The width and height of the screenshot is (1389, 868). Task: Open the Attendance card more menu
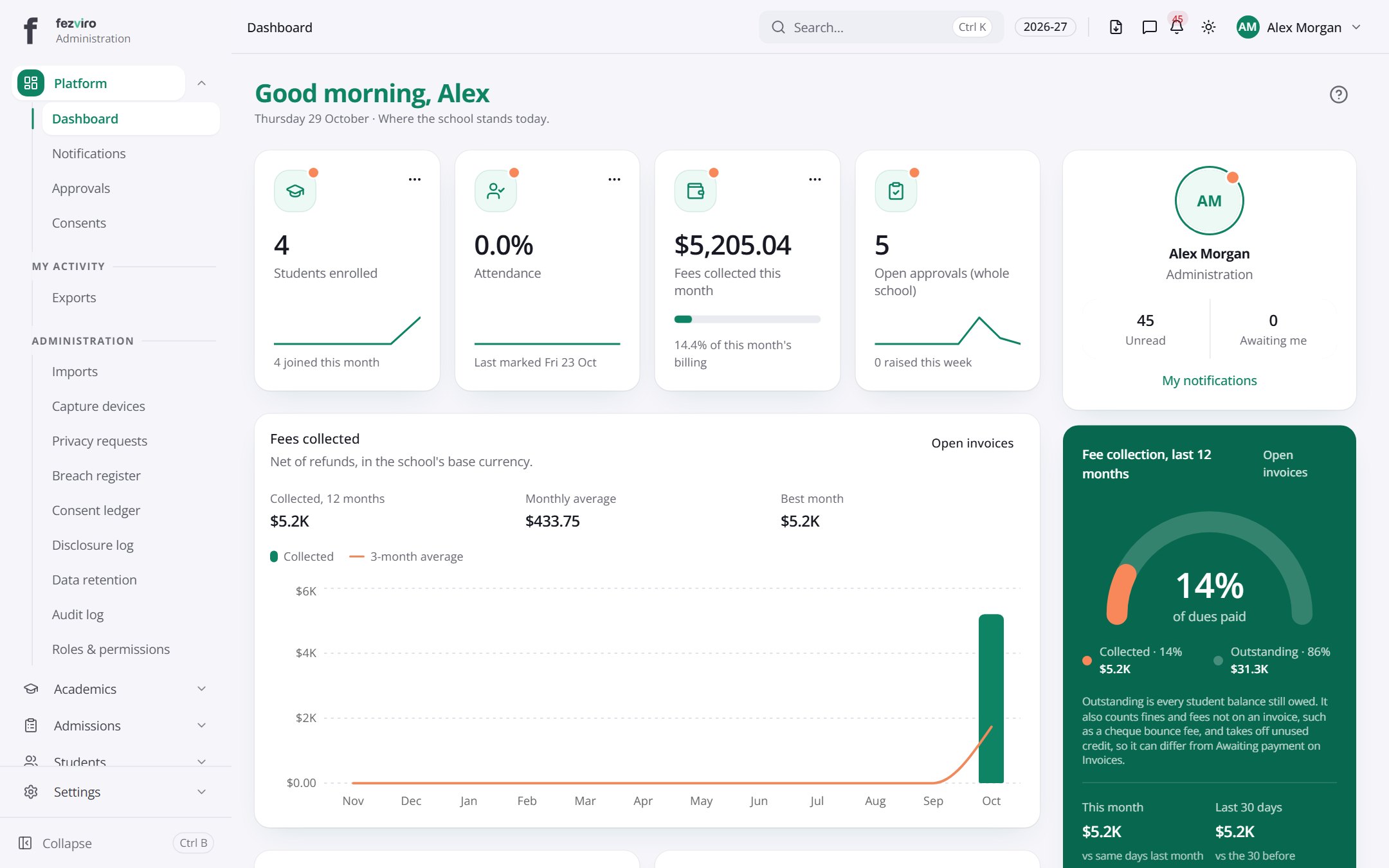click(615, 179)
